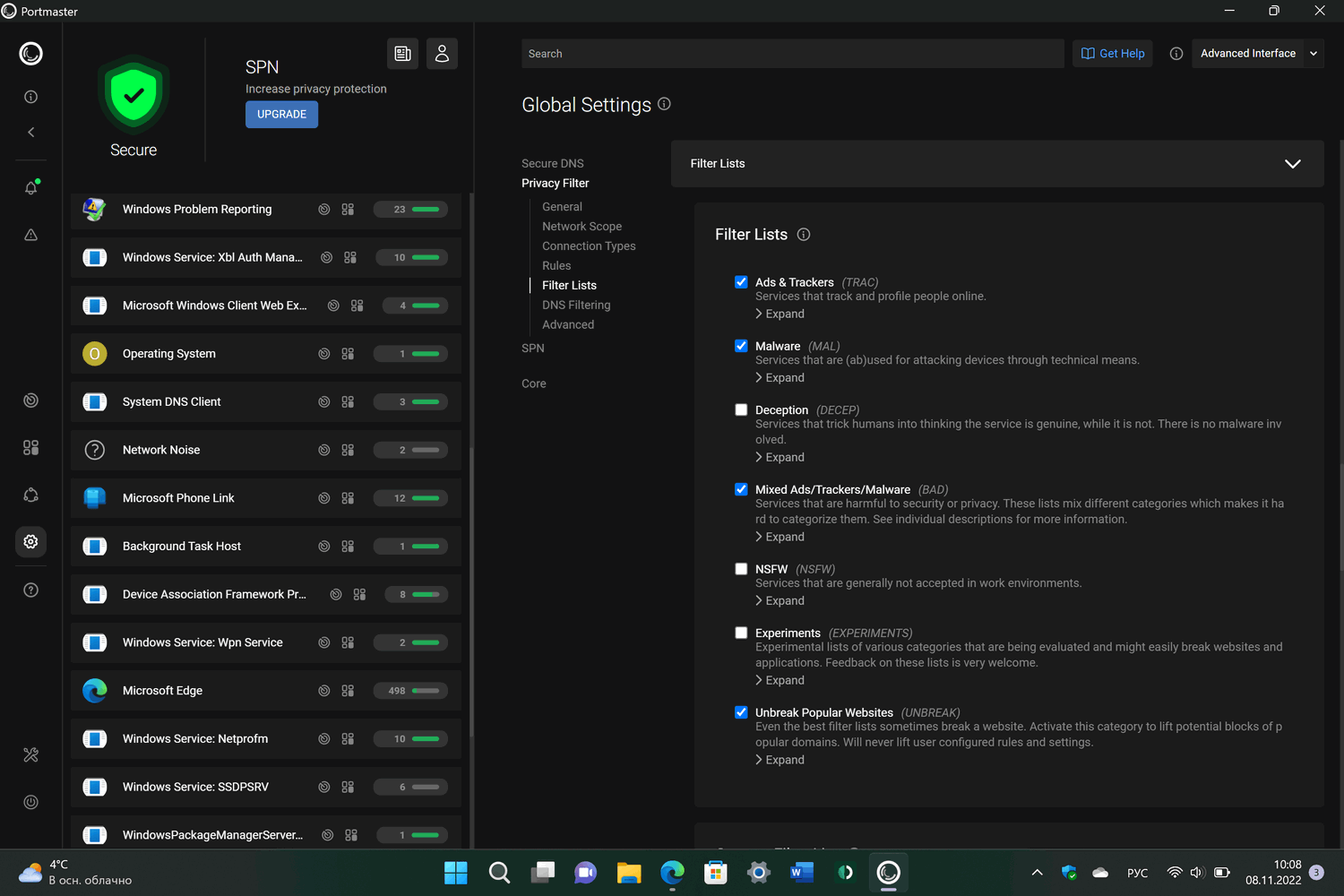Click the settings gear in the sidebar
This screenshot has width=1344, height=896.
(x=30, y=542)
